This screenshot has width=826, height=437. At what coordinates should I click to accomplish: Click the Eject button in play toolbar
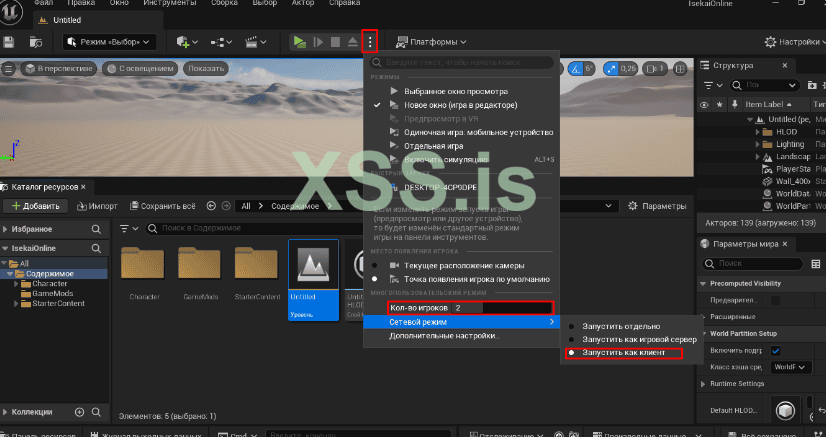pyautogui.click(x=352, y=41)
